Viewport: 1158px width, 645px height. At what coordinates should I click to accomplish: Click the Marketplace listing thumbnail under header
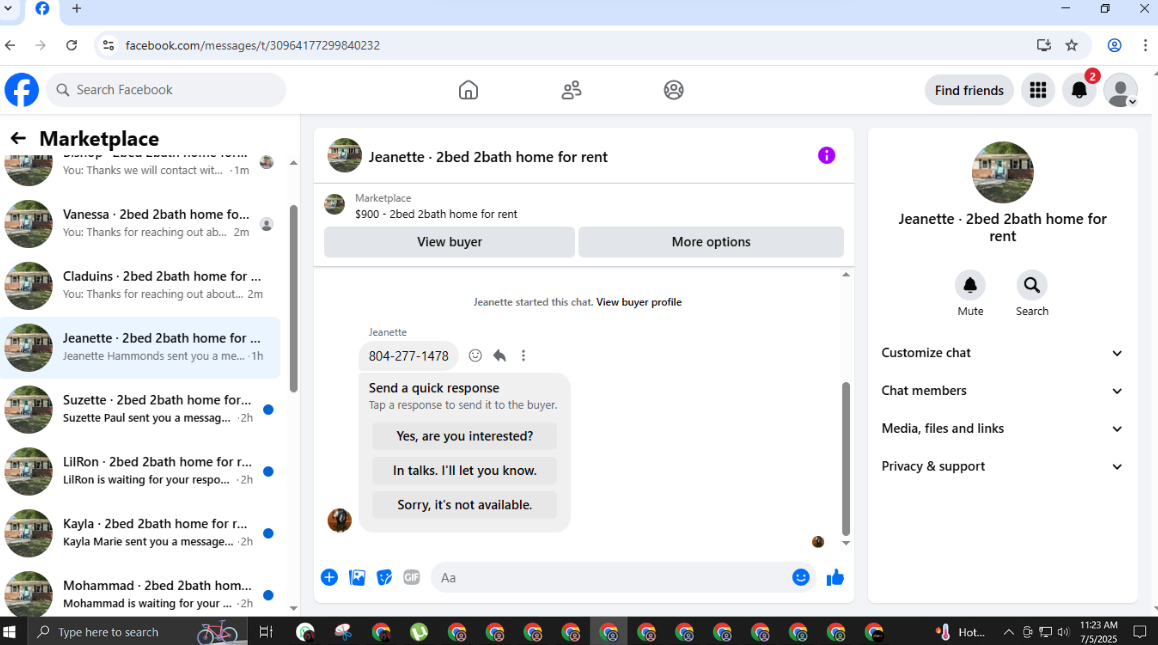click(x=335, y=205)
